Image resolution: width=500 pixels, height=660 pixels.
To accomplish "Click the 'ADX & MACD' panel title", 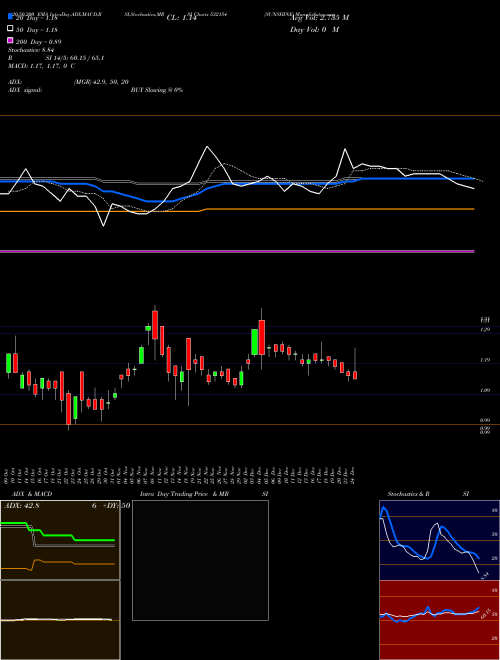I will tap(32, 494).
